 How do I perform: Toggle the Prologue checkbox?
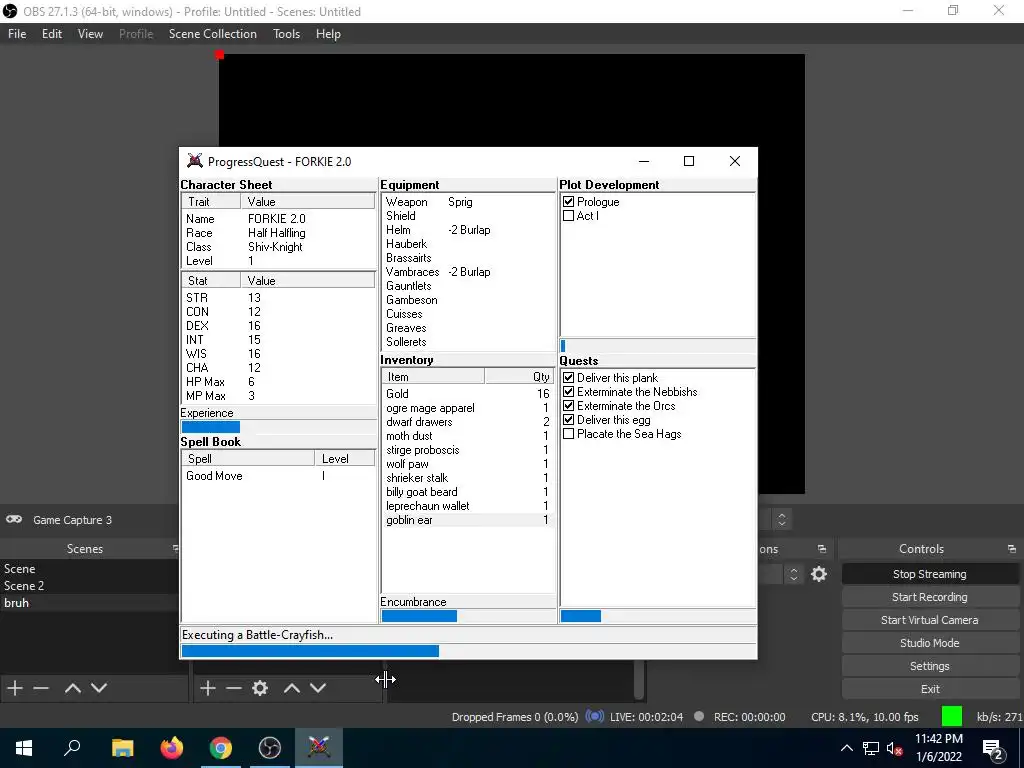pos(568,202)
